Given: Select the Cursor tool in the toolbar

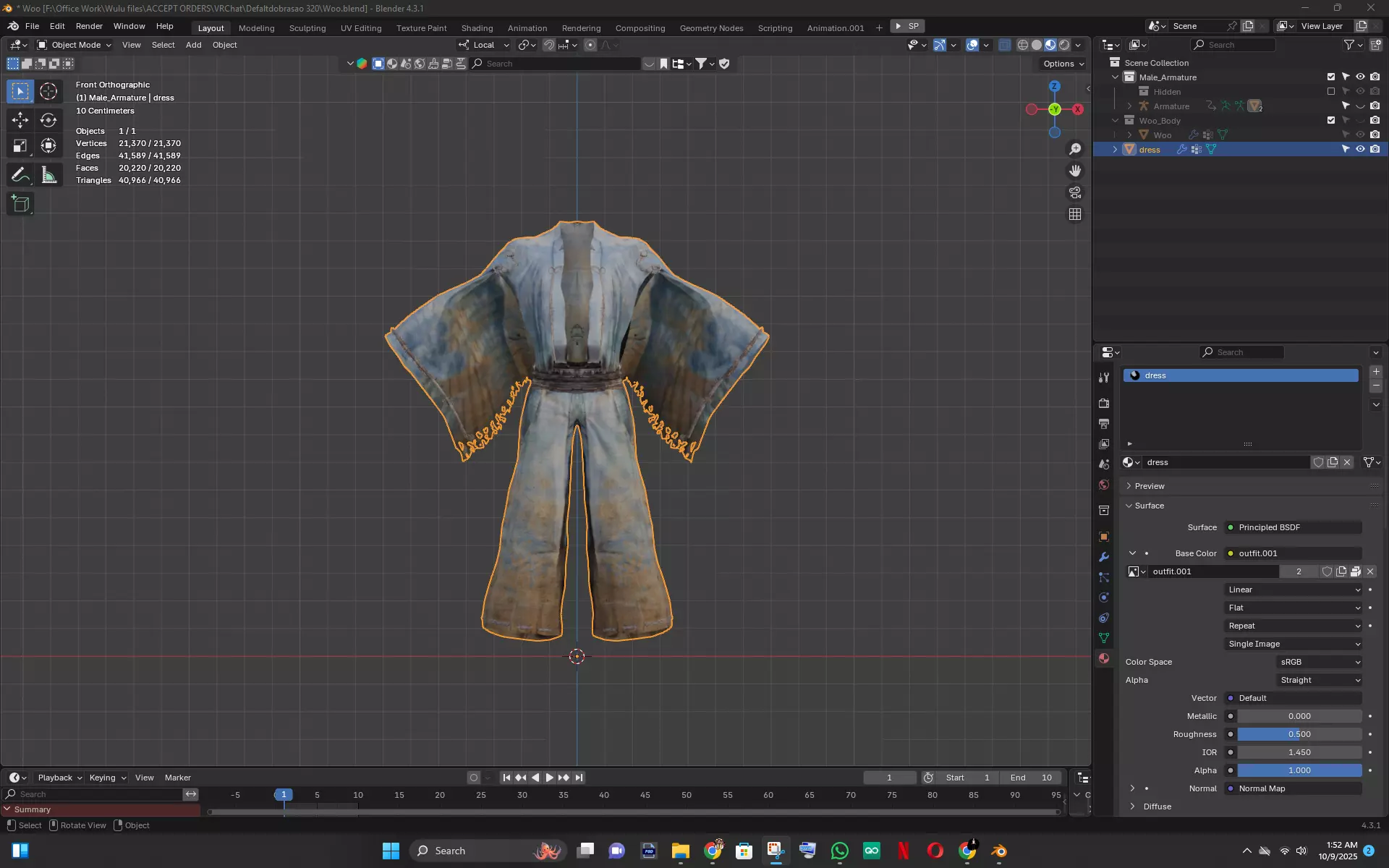Looking at the screenshot, I should click(48, 91).
